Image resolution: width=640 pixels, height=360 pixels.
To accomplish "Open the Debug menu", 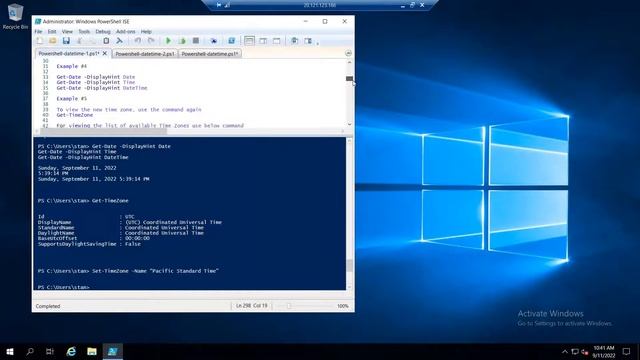I will (103, 31).
